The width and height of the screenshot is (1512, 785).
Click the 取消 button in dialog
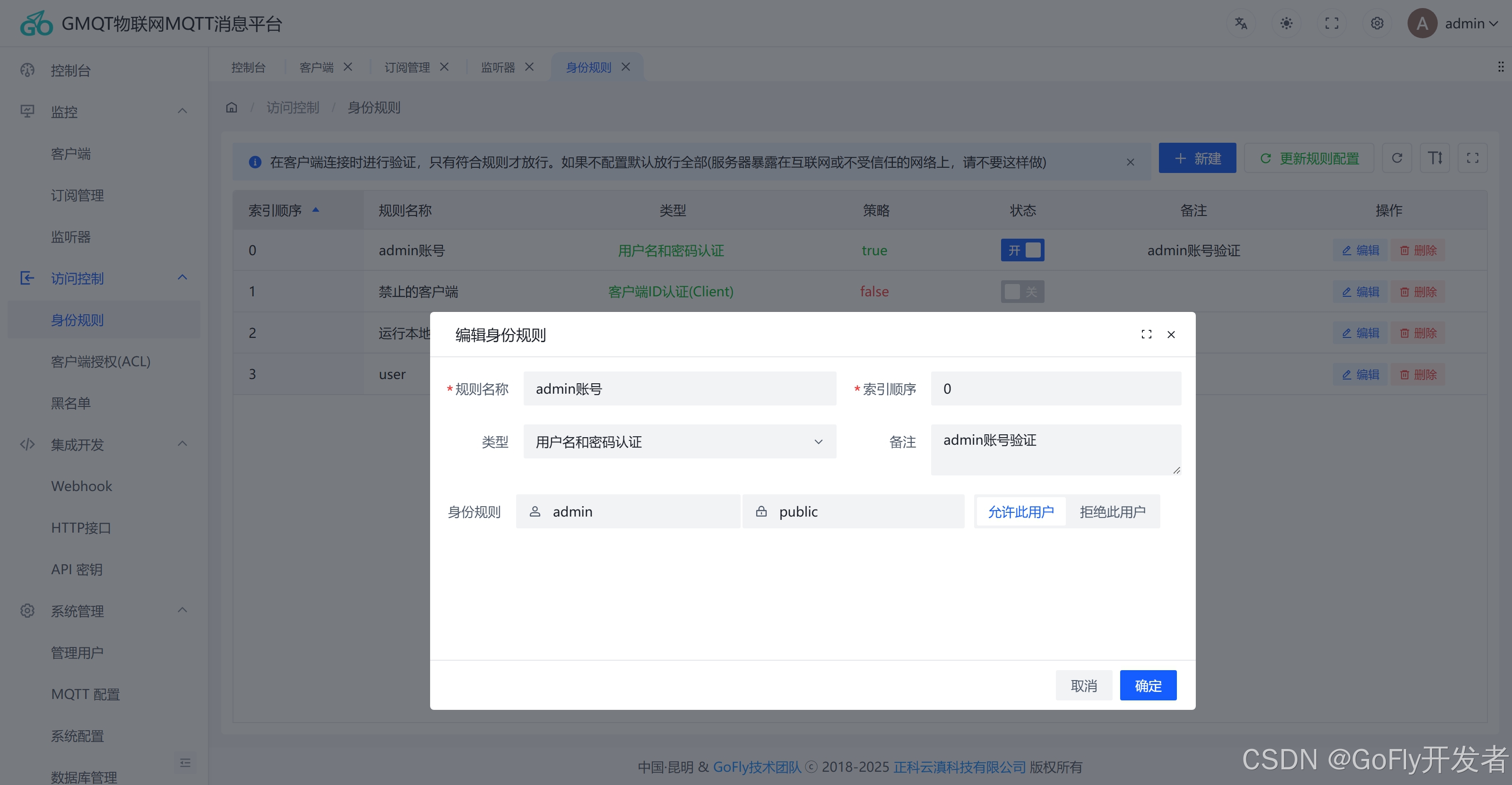pos(1083,685)
